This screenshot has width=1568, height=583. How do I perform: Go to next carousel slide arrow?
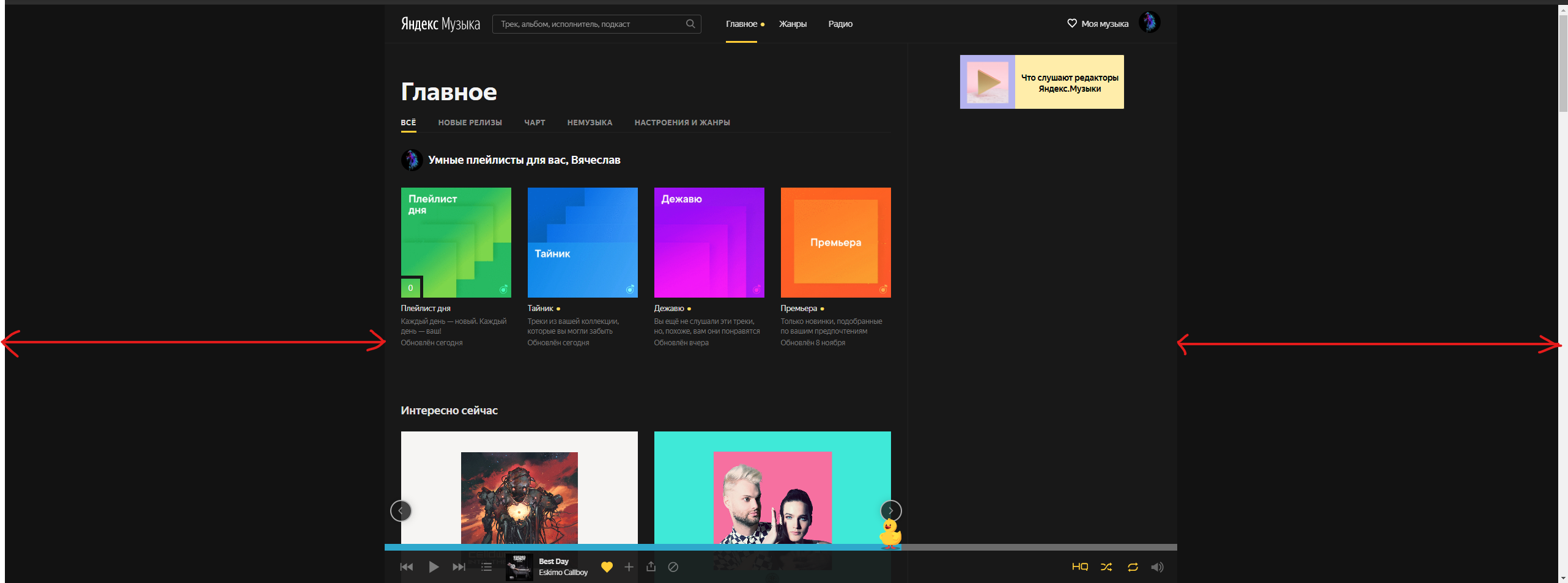tap(891, 510)
